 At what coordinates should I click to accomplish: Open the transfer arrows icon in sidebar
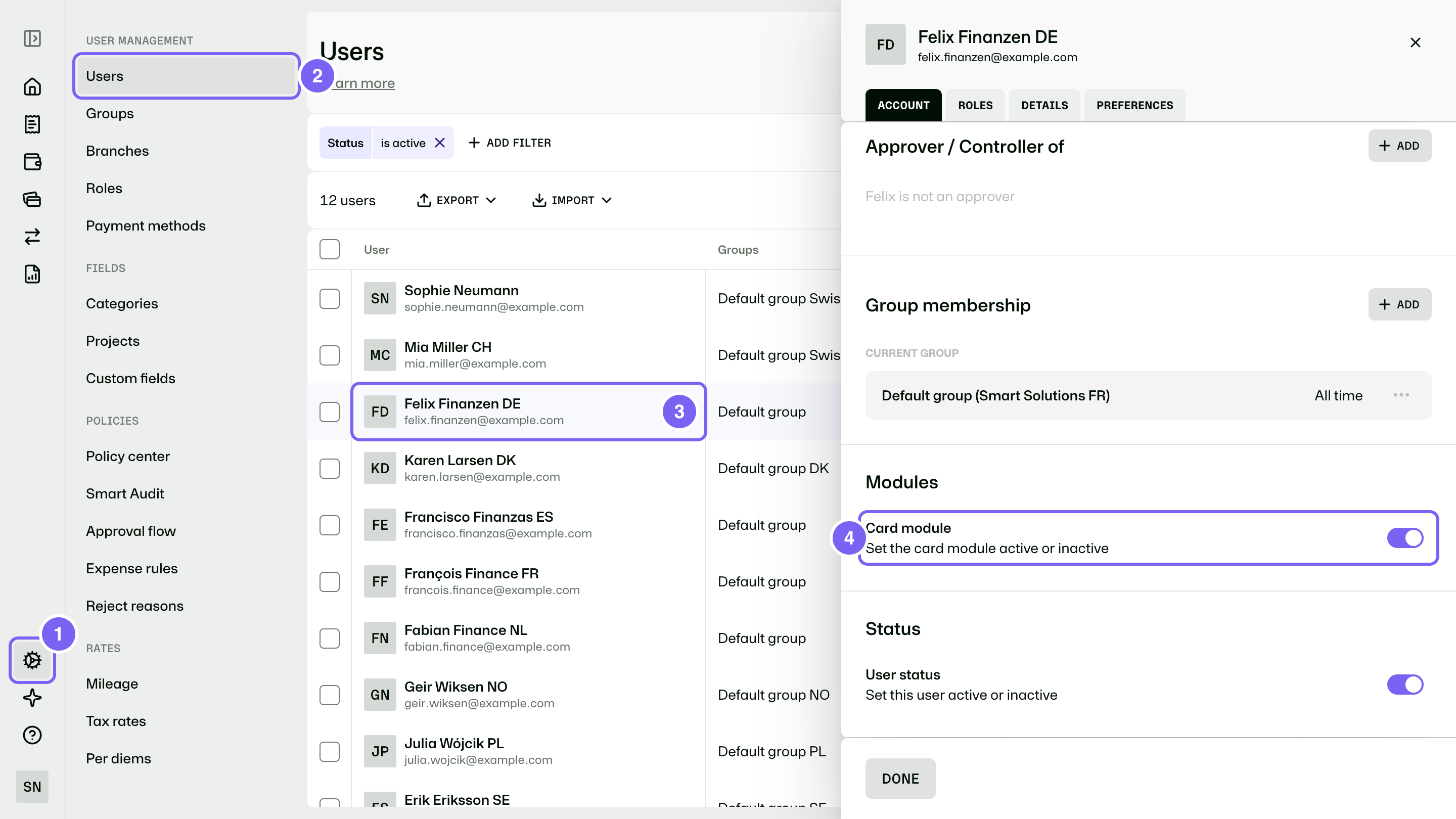pyautogui.click(x=32, y=236)
